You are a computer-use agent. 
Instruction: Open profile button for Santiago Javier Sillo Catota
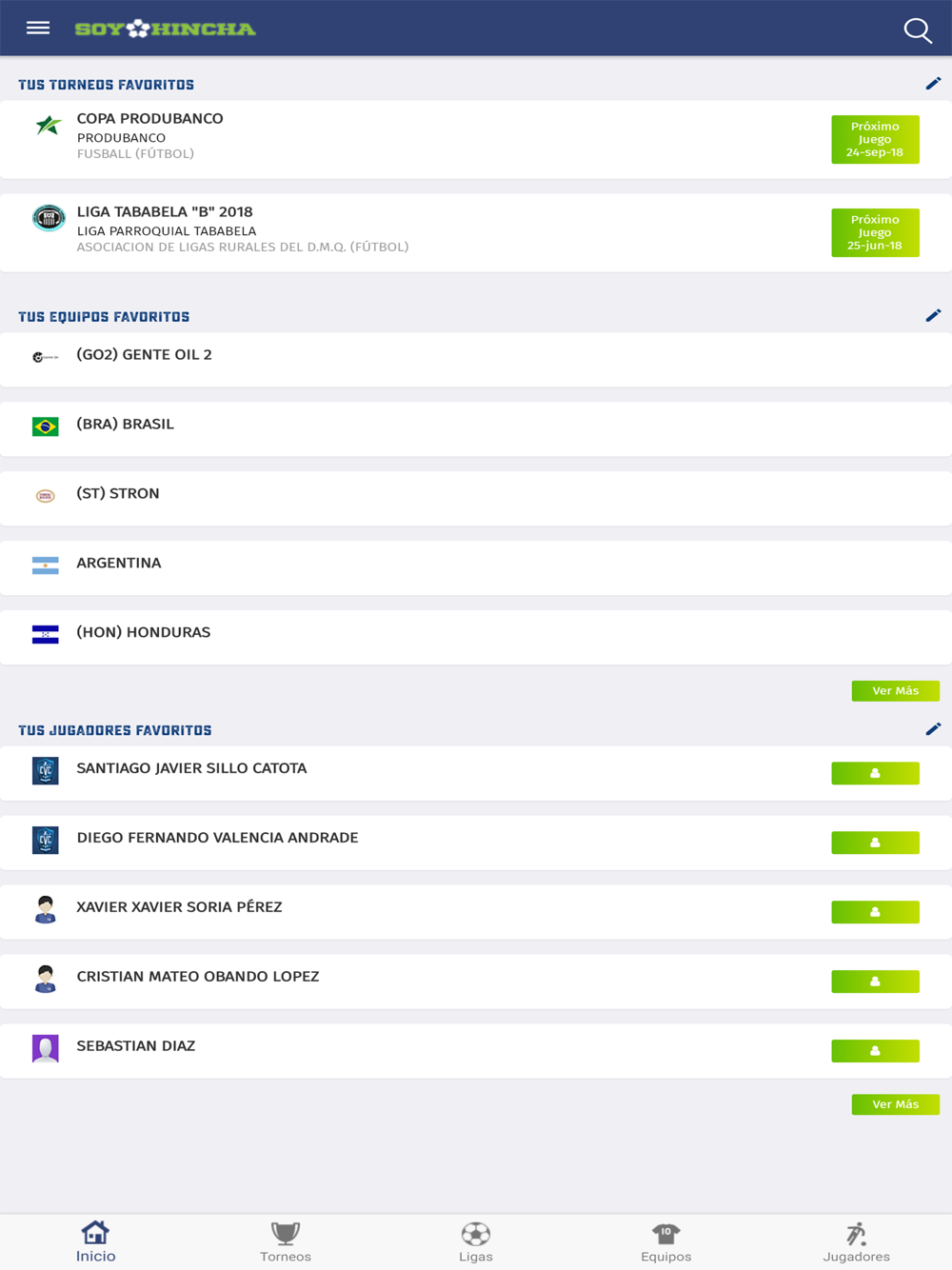(875, 773)
